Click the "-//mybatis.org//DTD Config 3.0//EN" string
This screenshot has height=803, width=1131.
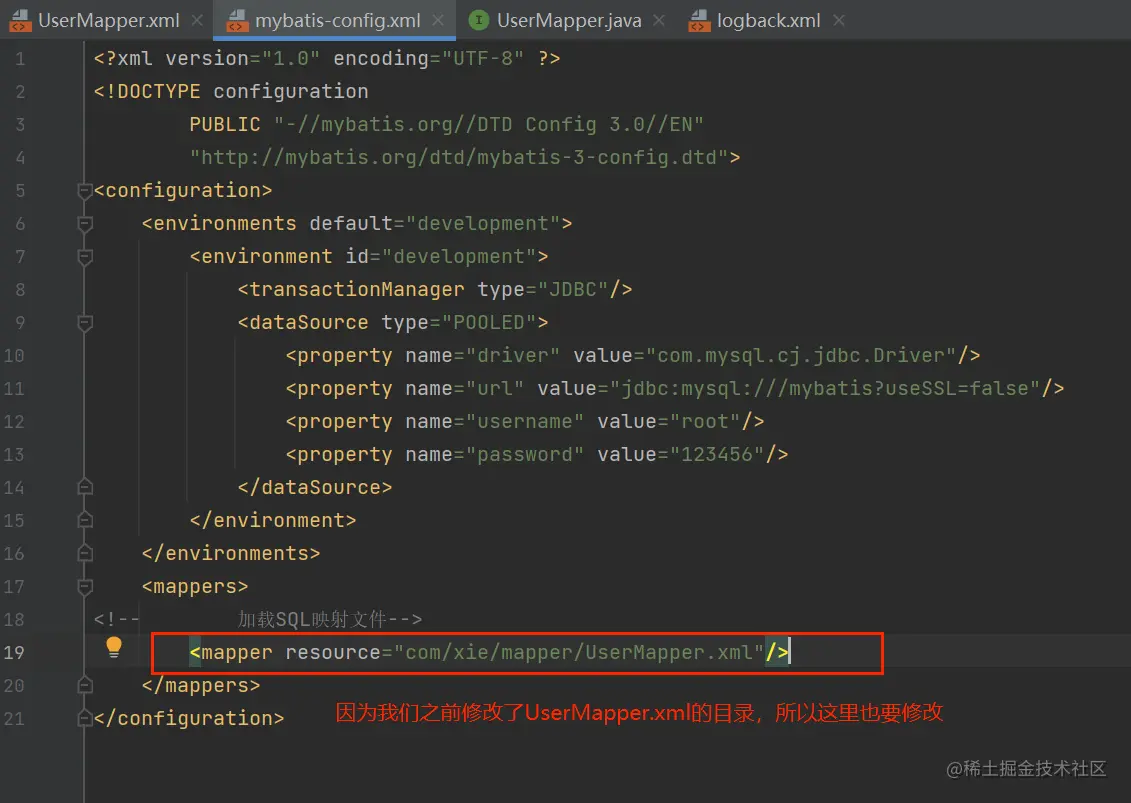(488, 125)
